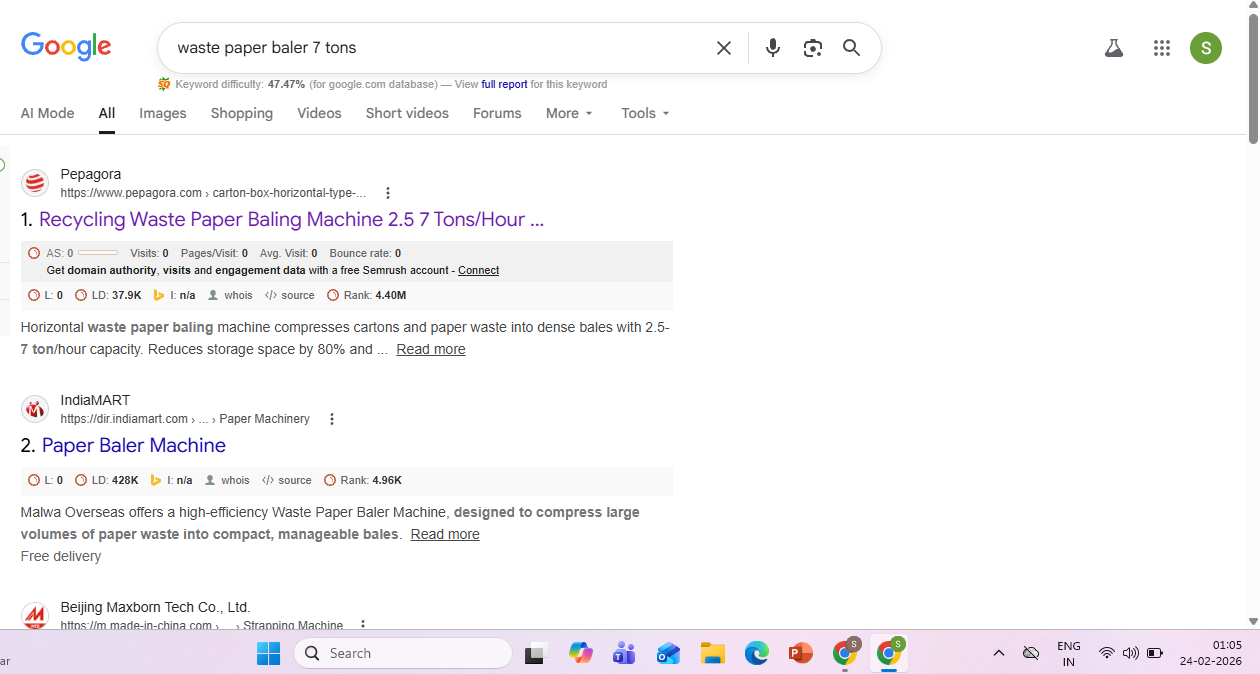Select the Videos tab
Image resolution: width=1260 pixels, height=674 pixels.
point(319,113)
